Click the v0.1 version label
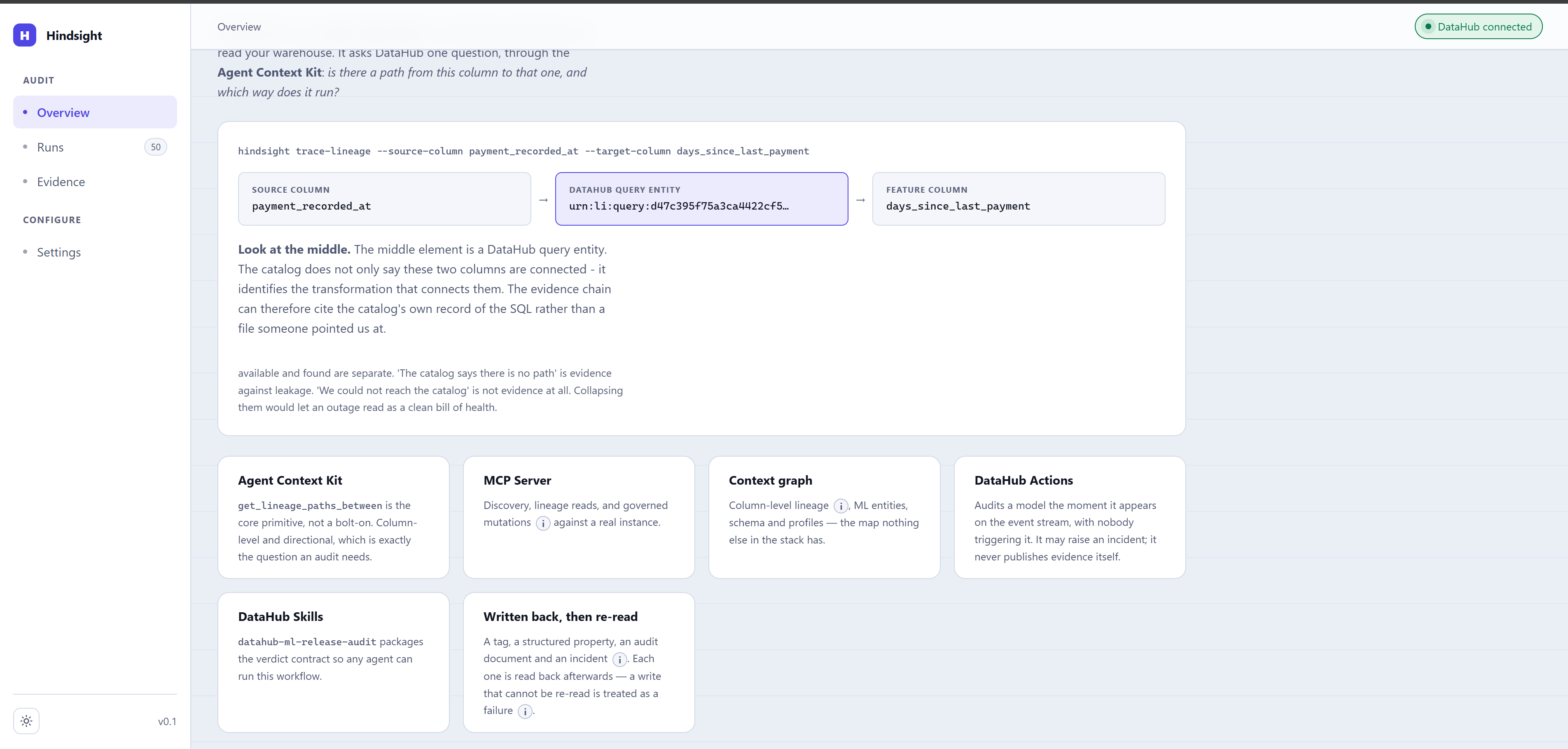Image resolution: width=1568 pixels, height=749 pixels. (167, 722)
